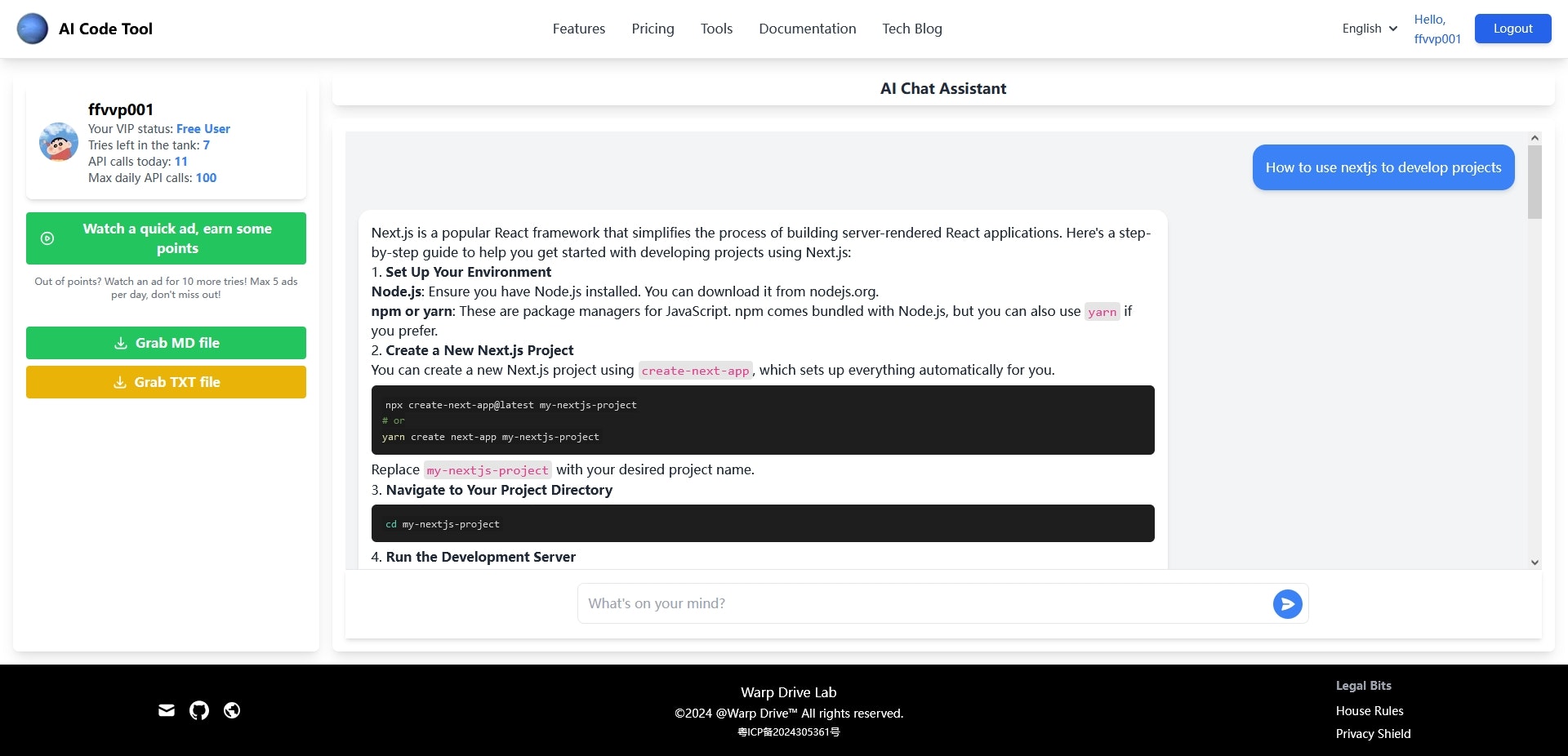
Task: Click the 'Set Up Your Environment' heading
Action: point(468,272)
